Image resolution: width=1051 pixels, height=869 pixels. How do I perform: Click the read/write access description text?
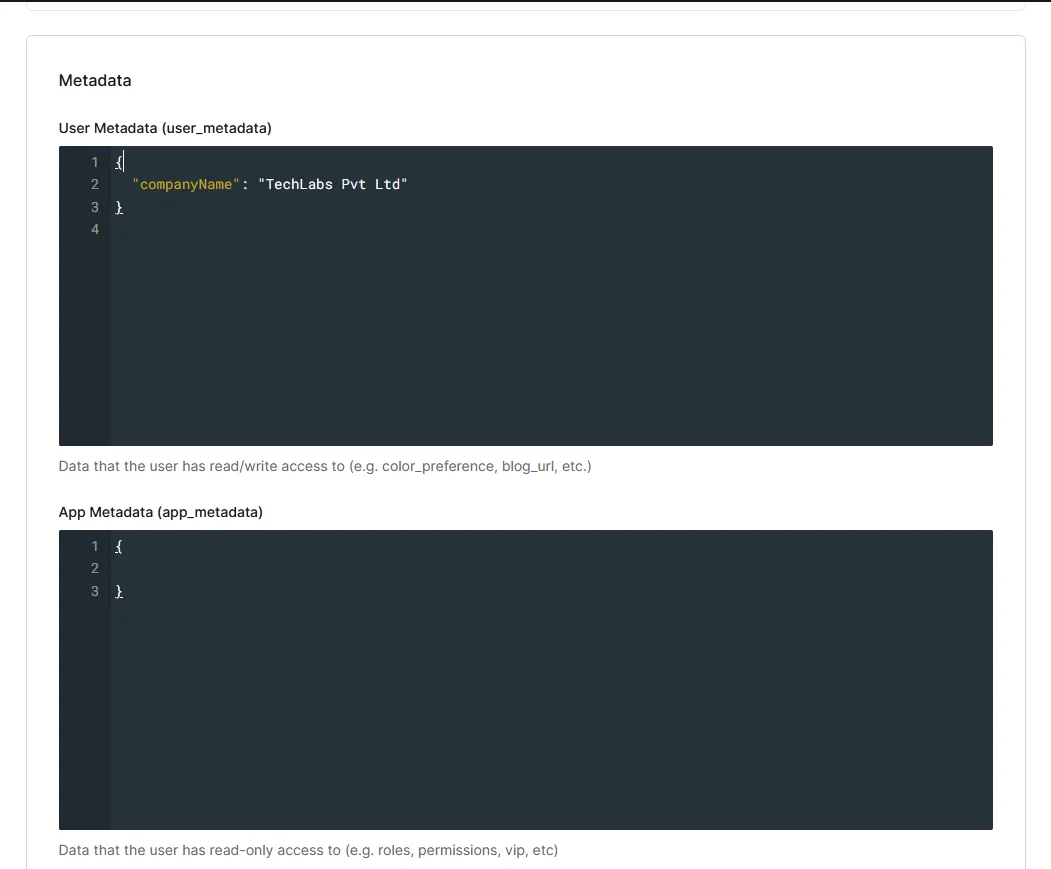324,466
